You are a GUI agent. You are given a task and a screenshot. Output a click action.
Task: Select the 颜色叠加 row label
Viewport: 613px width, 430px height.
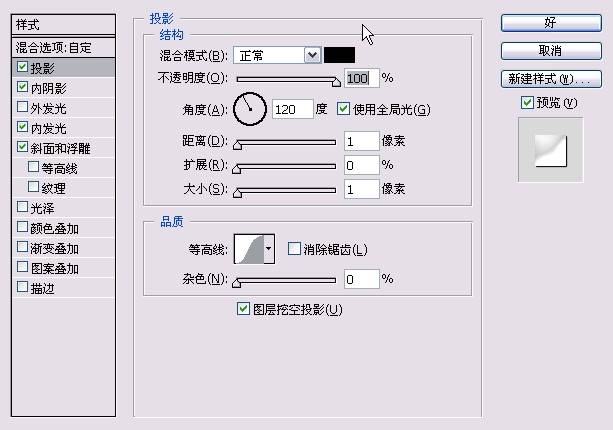(55, 228)
